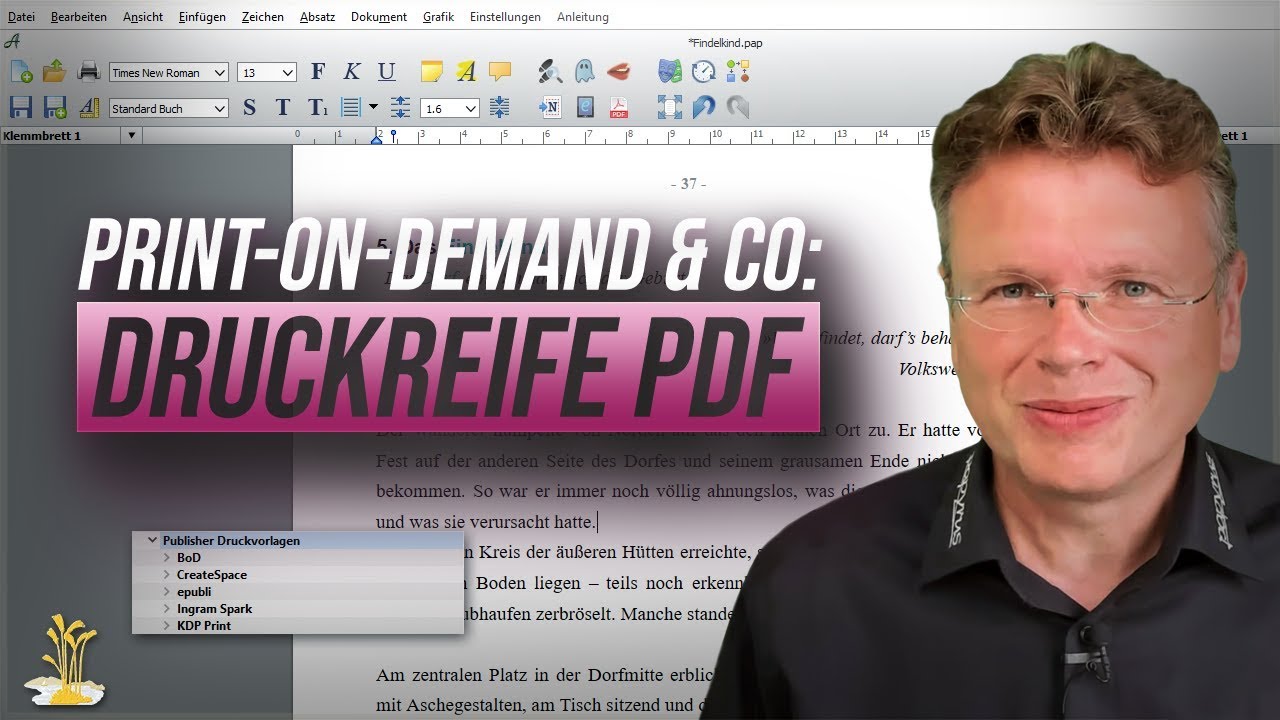
Task: Click the text line ending 'verursacht hatte.'
Action: pos(486,522)
